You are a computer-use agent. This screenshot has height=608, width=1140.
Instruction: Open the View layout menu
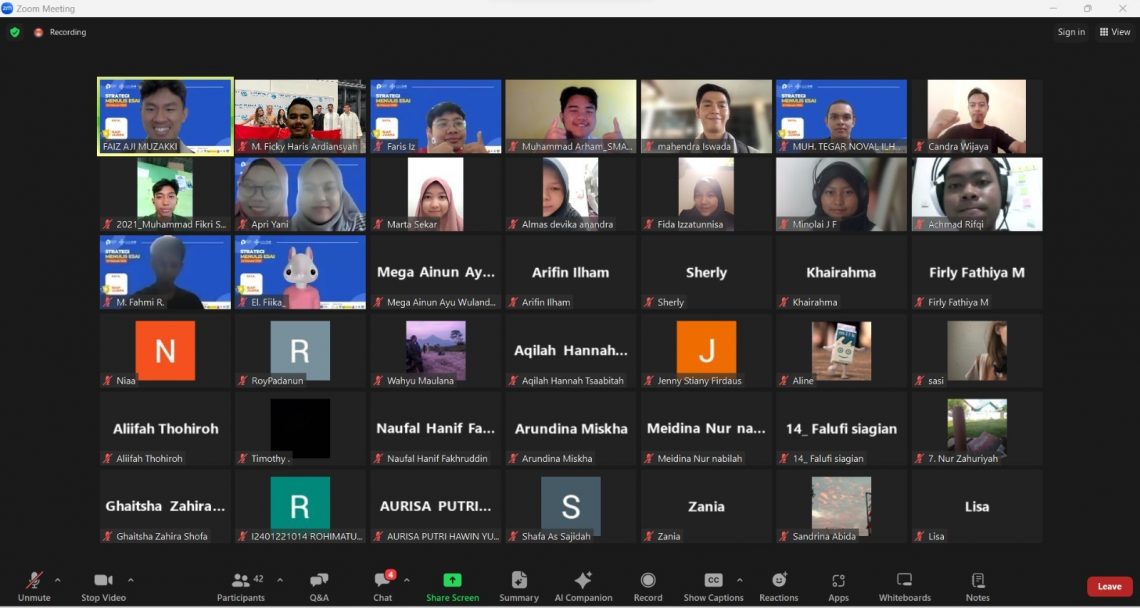pos(1115,32)
